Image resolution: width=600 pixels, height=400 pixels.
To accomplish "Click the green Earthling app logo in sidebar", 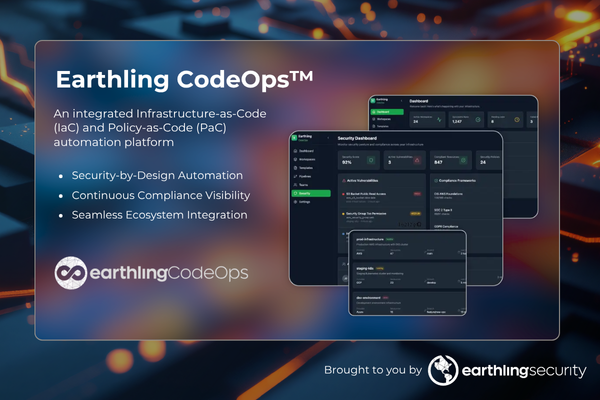I will (295, 135).
